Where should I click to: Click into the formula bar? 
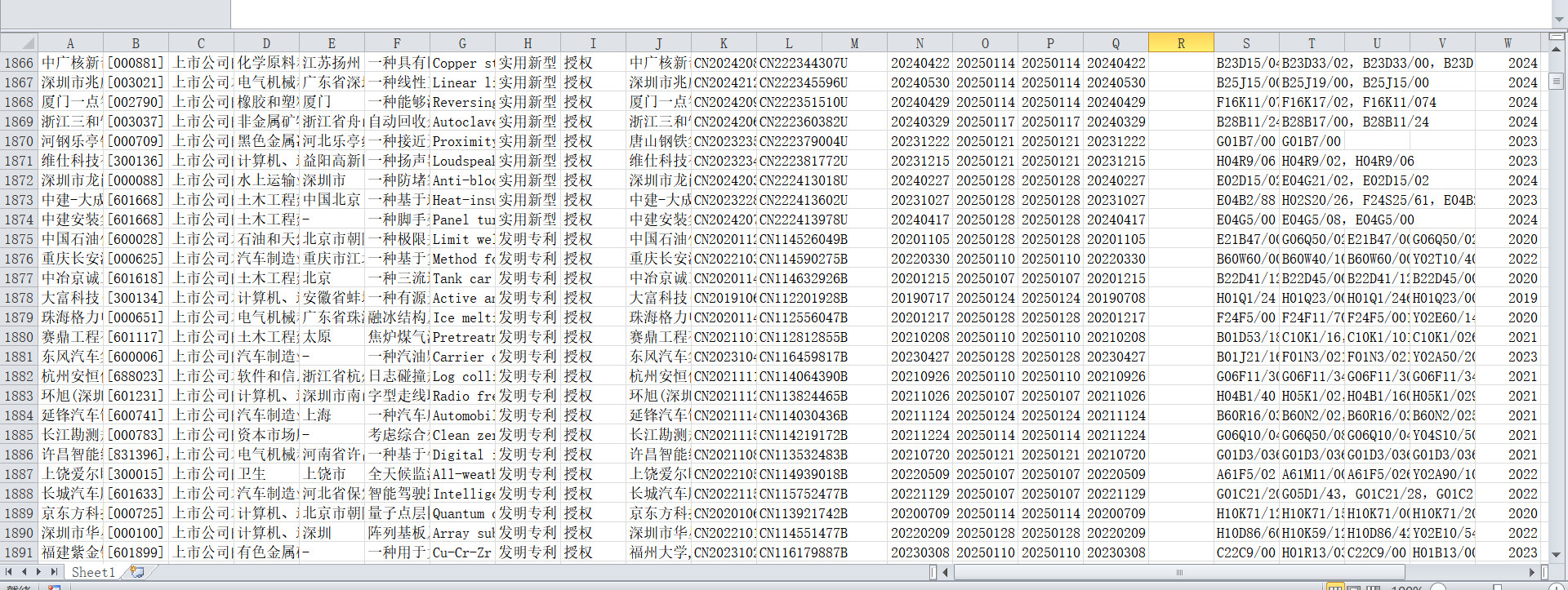[890, 14]
